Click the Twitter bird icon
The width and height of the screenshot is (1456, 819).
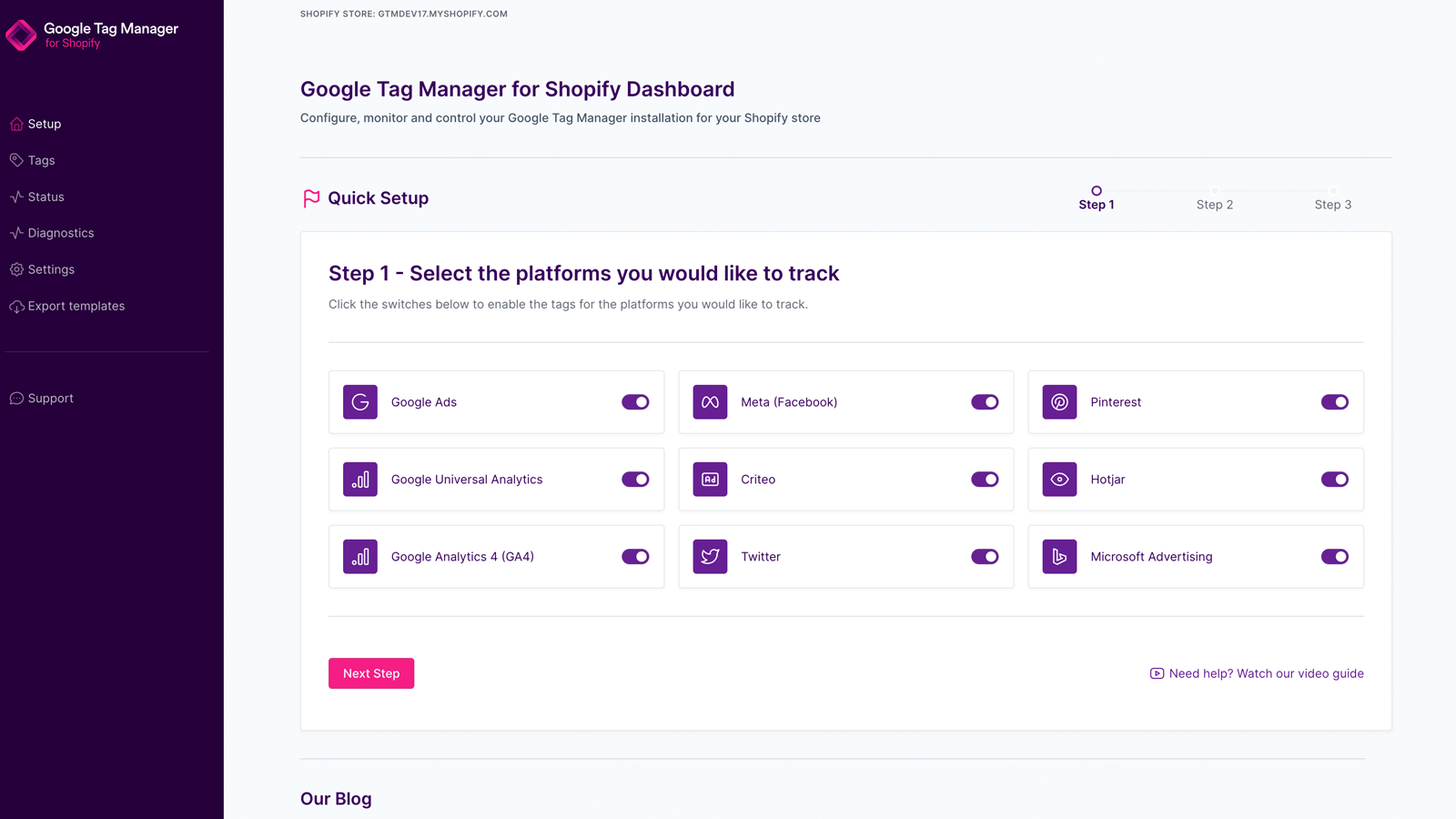click(710, 557)
